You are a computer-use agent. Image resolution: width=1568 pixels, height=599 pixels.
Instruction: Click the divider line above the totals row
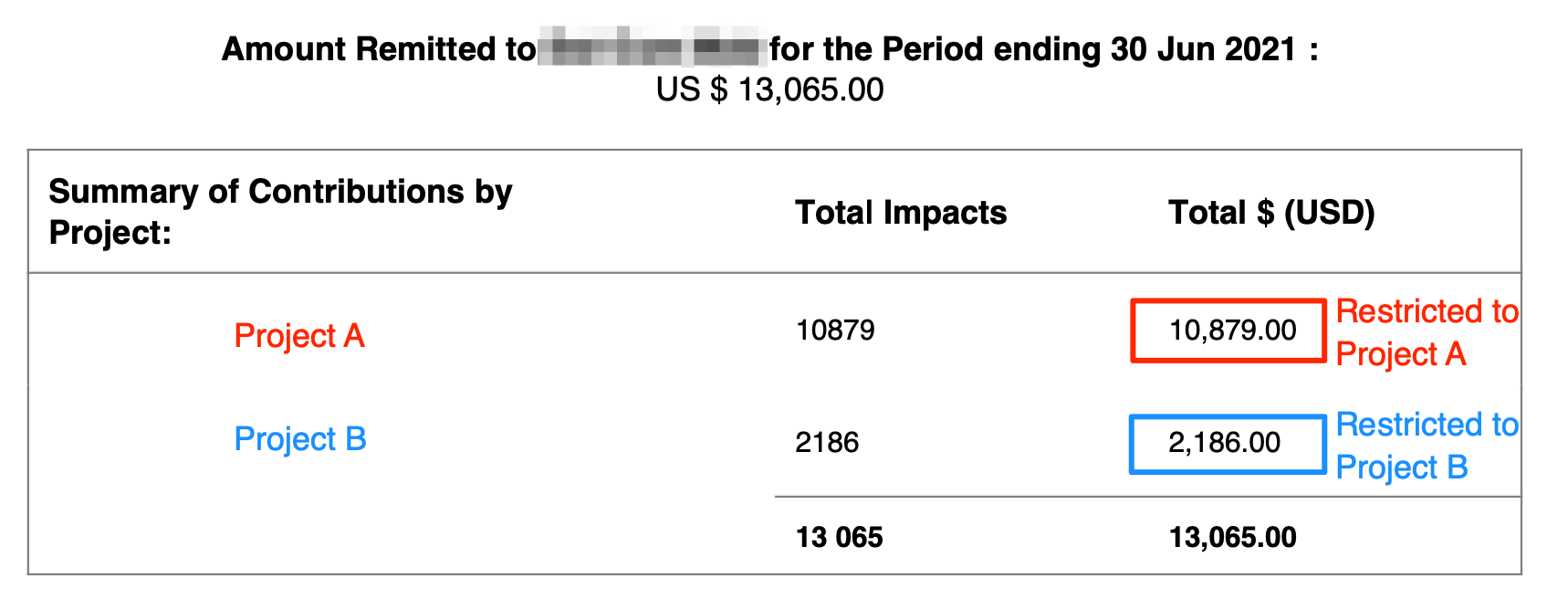coord(1146,497)
